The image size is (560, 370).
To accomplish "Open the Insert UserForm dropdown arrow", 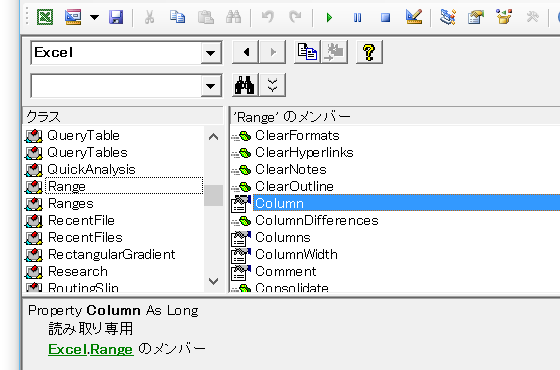I will (94, 17).
